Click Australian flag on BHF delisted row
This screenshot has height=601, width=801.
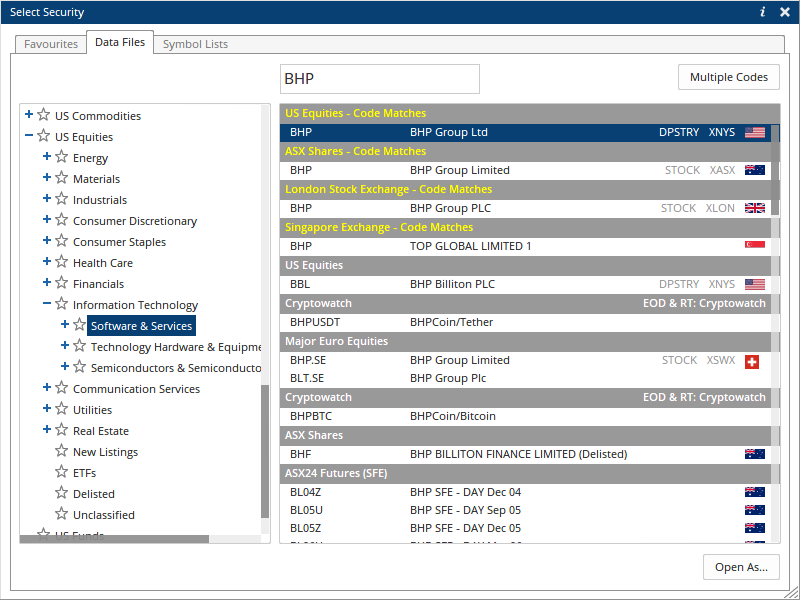755,454
